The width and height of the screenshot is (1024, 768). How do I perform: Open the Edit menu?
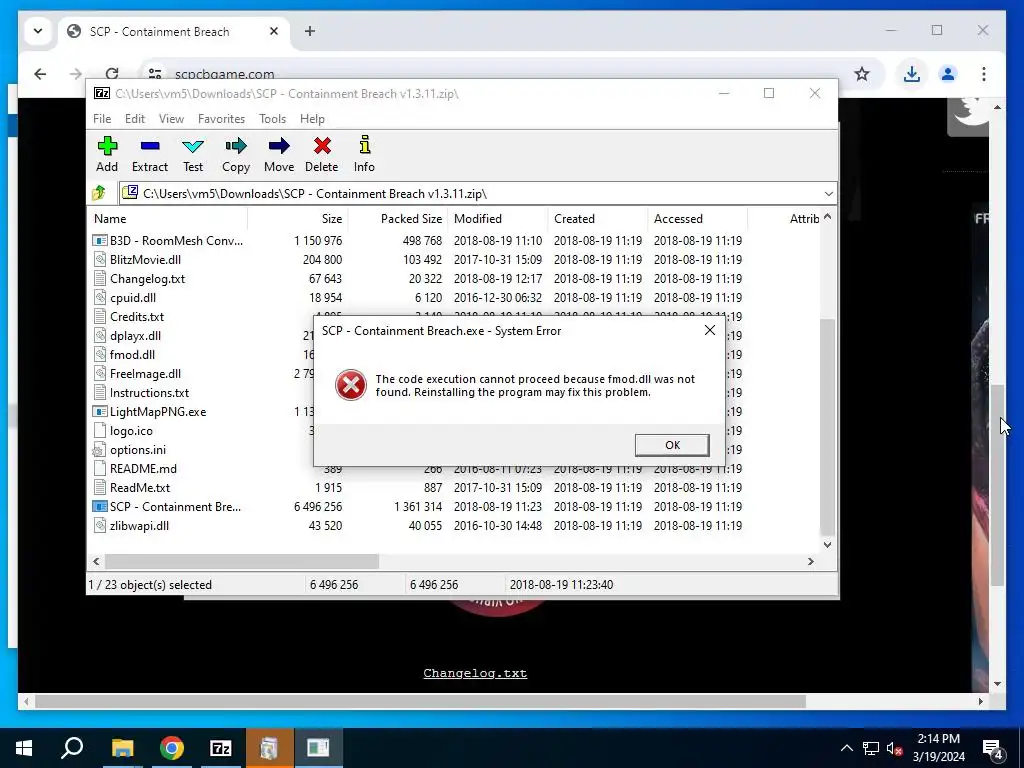pos(135,119)
